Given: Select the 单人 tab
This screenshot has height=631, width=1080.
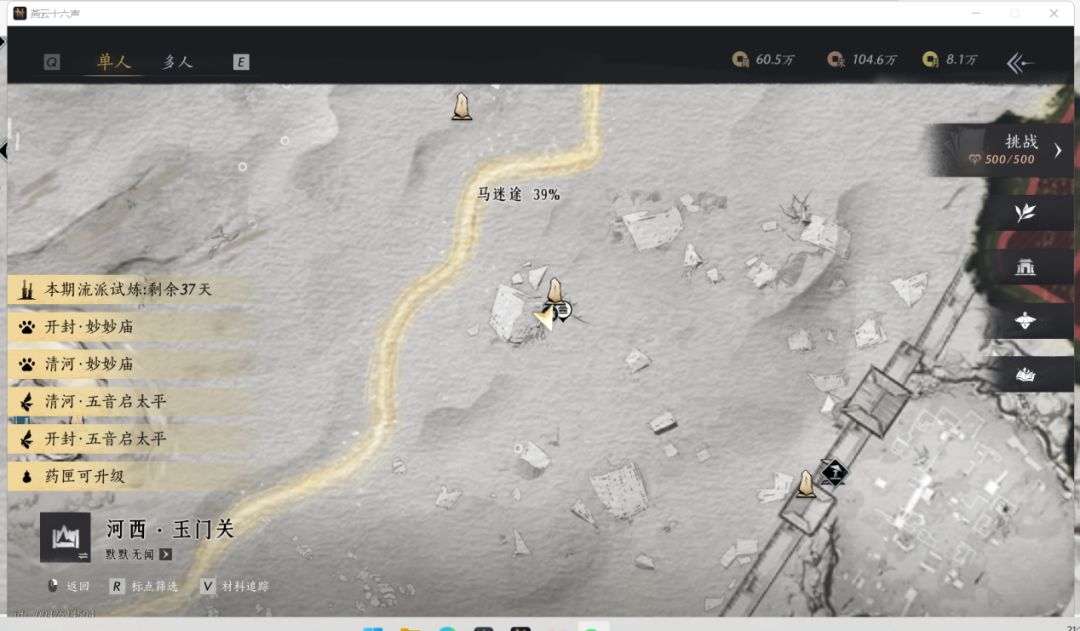Looking at the screenshot, I should pyautogui.click(x=114, y=61).
